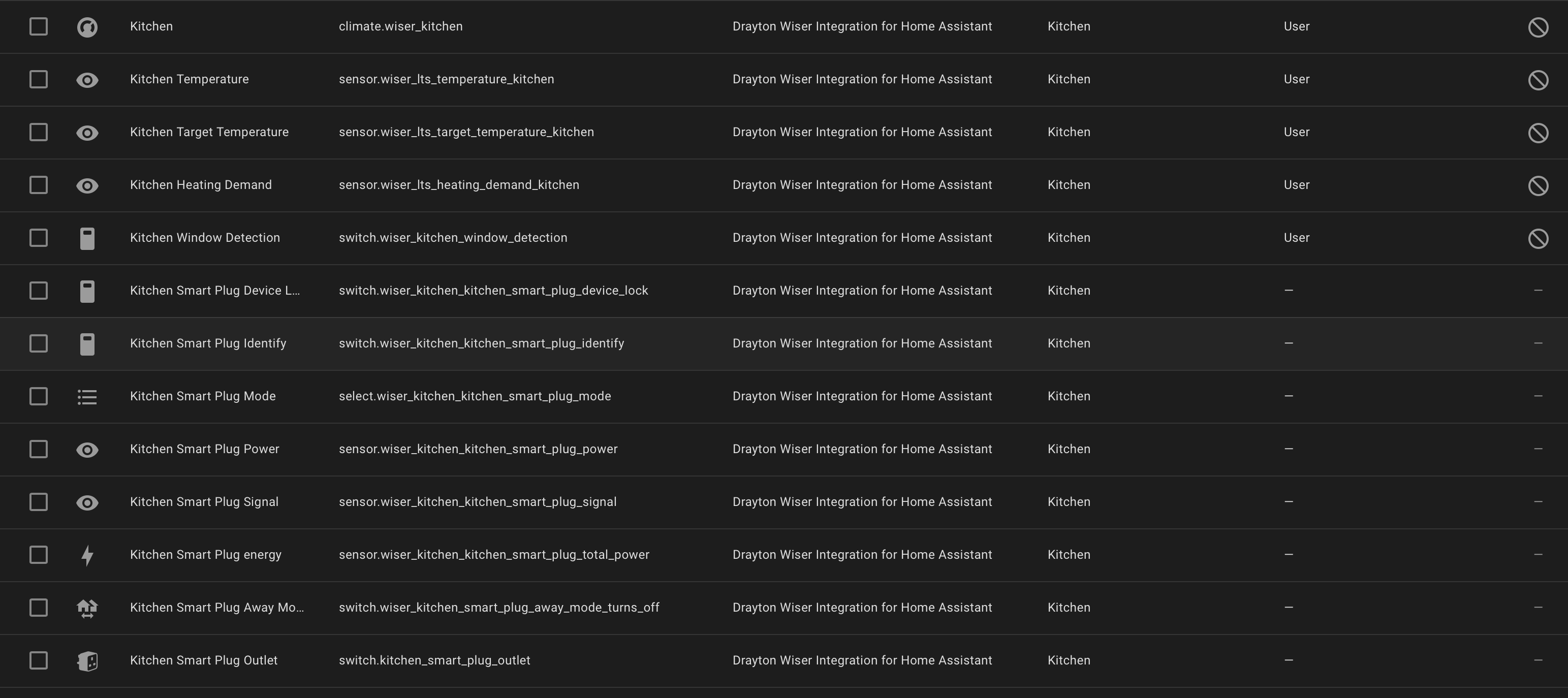Click the disabled status icon on Kitchen Heating Demand row
The height and width of the screenshot is (698, 1568).
coord(1538,185)
